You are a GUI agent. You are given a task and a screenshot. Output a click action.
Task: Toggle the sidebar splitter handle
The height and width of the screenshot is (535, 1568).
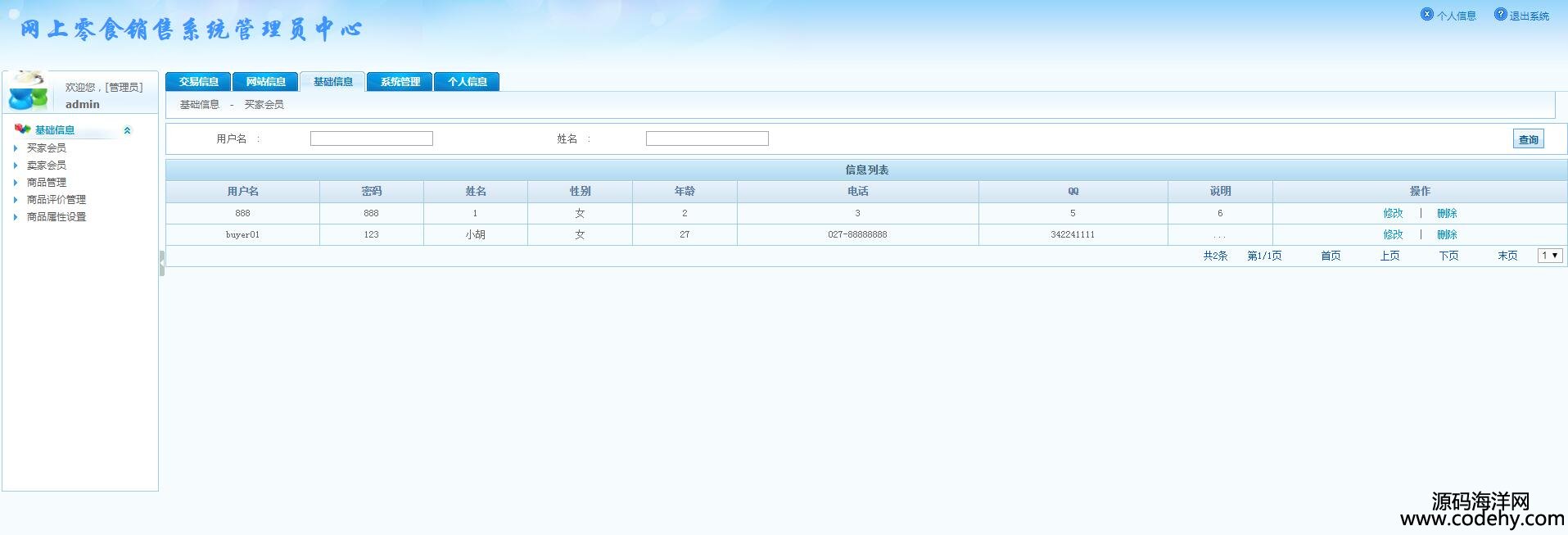click(161, 263)
